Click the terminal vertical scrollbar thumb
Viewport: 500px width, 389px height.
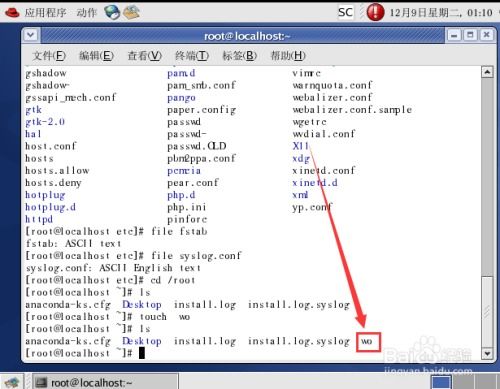pyautogui.click(x=487, y=312)
